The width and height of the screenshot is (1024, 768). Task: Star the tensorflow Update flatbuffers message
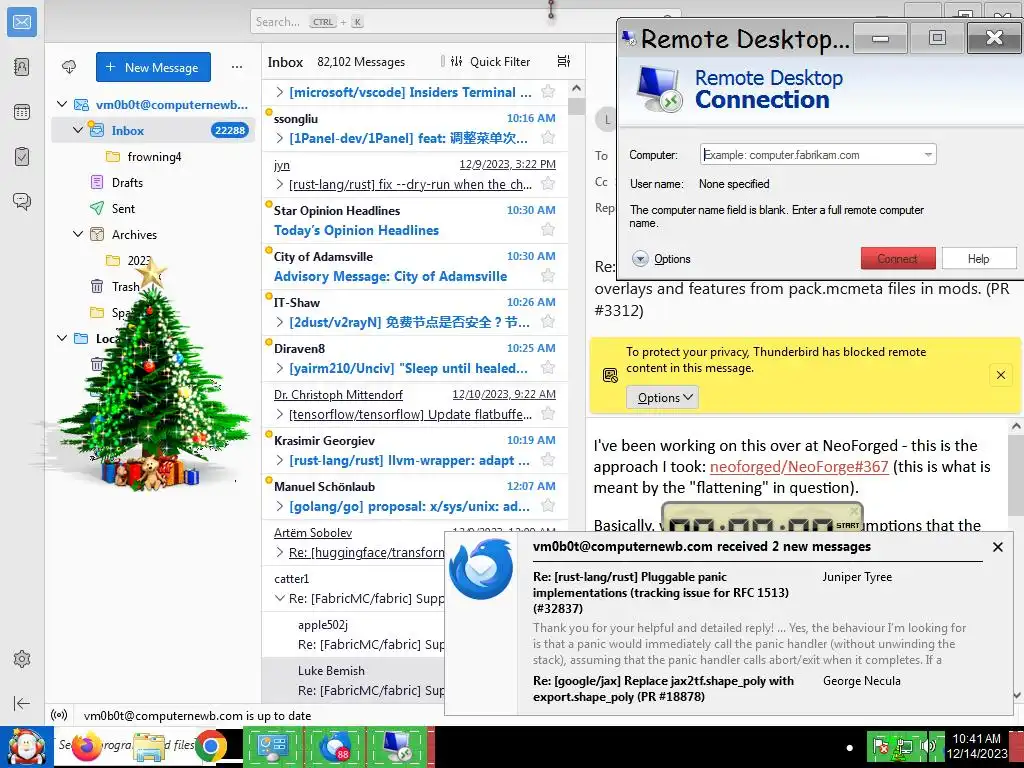tap(548, 413)
